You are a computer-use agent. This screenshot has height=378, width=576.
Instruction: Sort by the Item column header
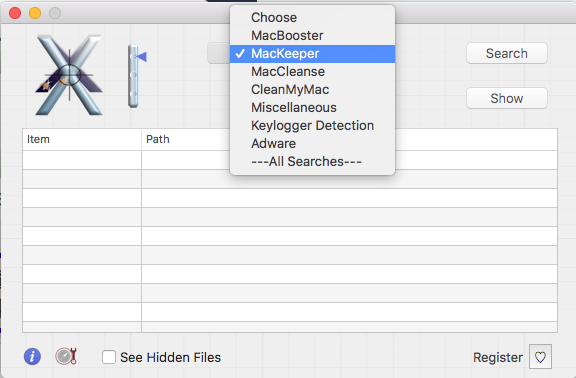coord(82,139)
